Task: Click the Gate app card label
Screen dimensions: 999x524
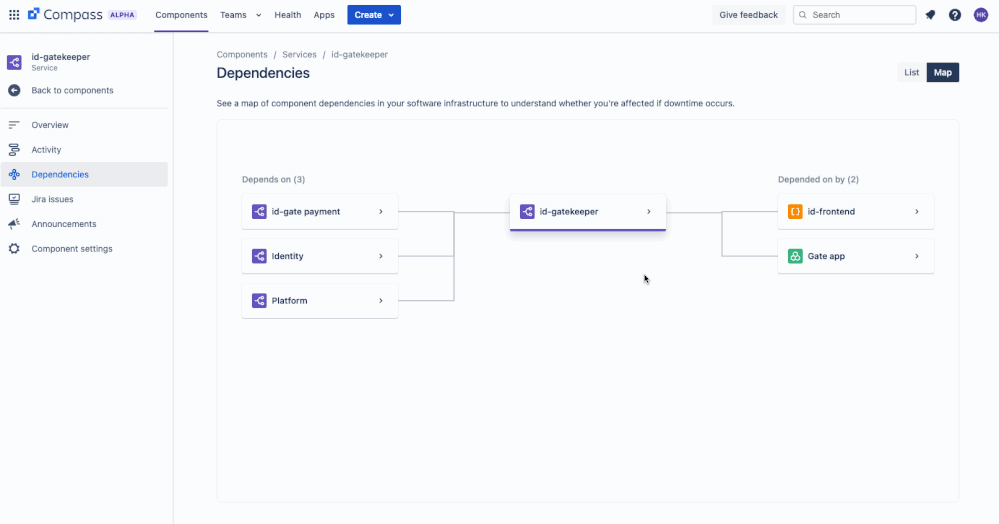Action: click(826, 256)
